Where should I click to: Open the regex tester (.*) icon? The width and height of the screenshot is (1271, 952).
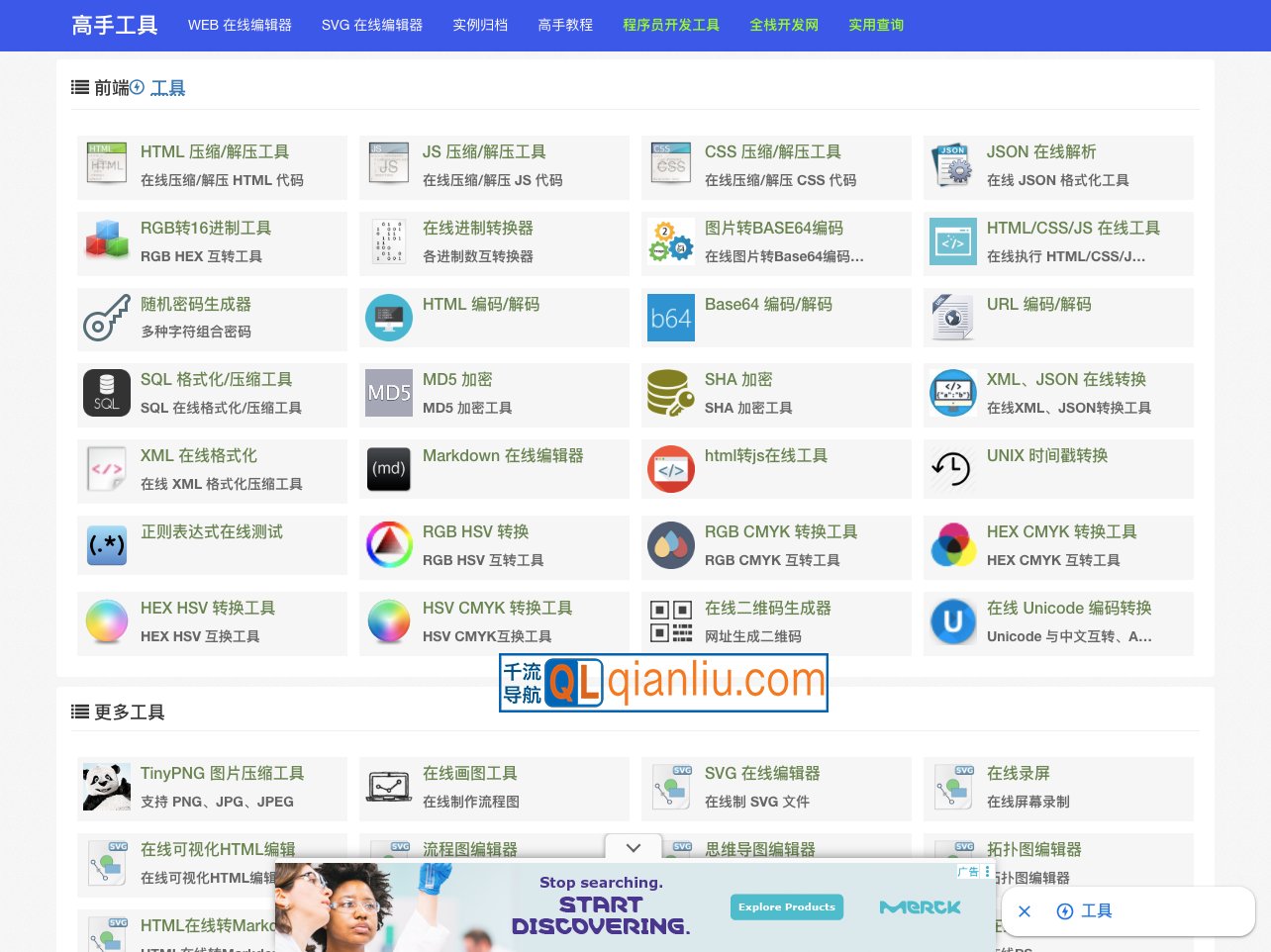[107, 545]
